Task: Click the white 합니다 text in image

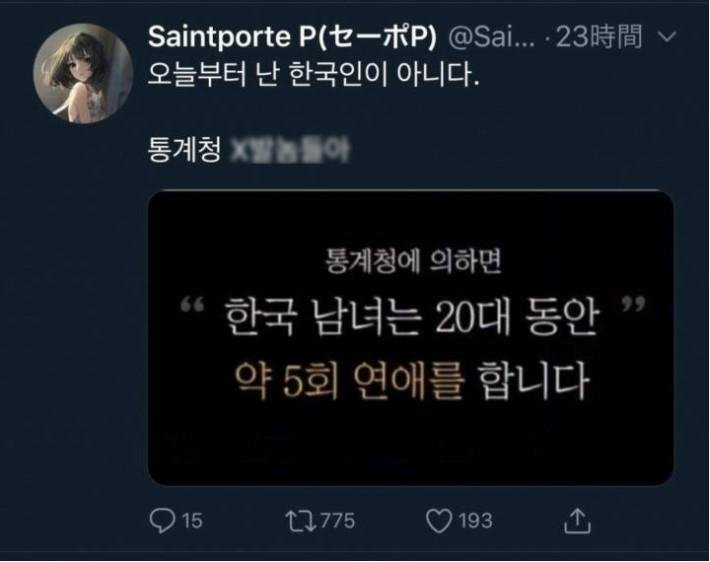Action: coord(533,380)
